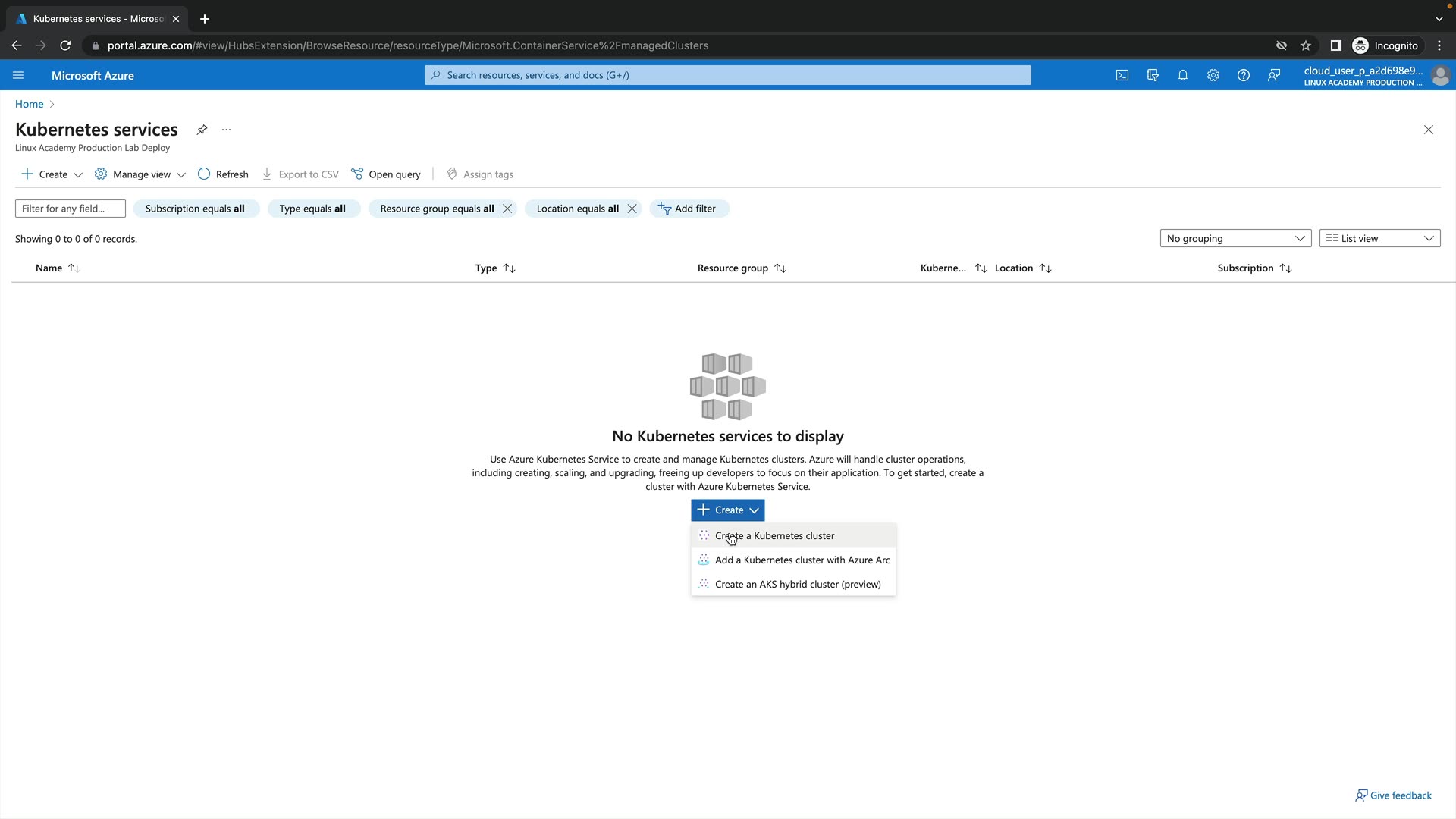Remove the Location equals all filter

click(x=632, y=209)
